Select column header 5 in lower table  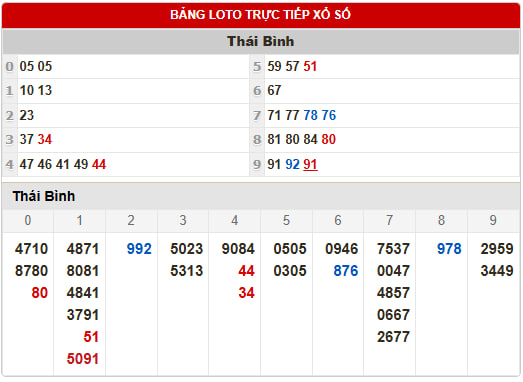click(287, 221)
